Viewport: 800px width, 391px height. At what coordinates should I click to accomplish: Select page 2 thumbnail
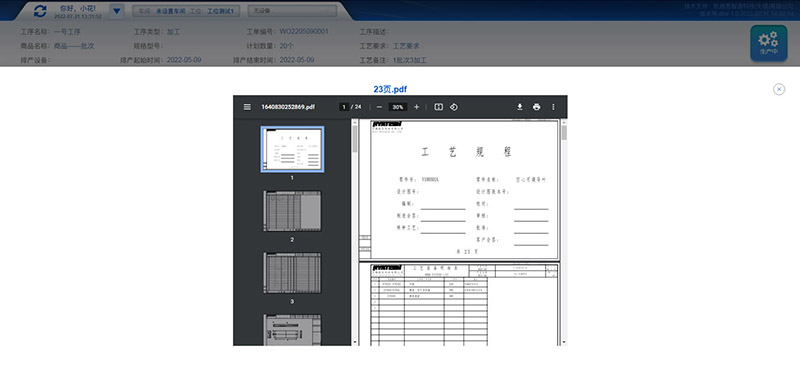click(x=292, y=211)
